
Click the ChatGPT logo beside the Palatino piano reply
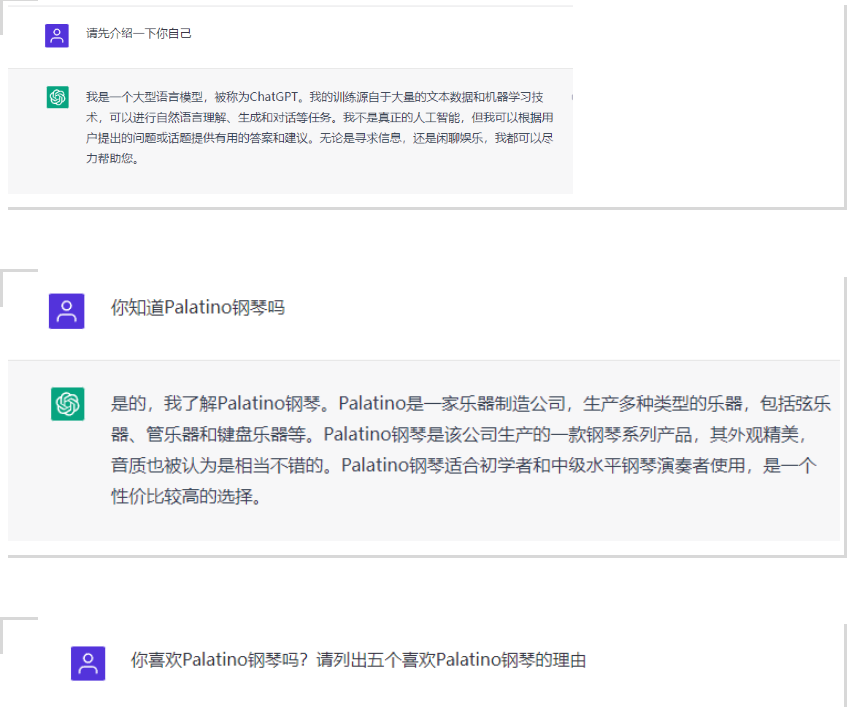67,404
